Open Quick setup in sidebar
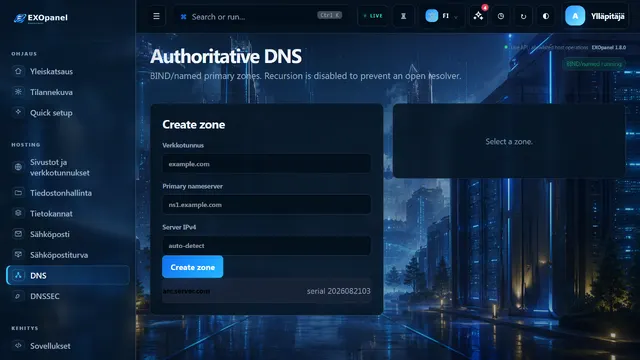The image size is (640, 360). click(x=68, y=113)
